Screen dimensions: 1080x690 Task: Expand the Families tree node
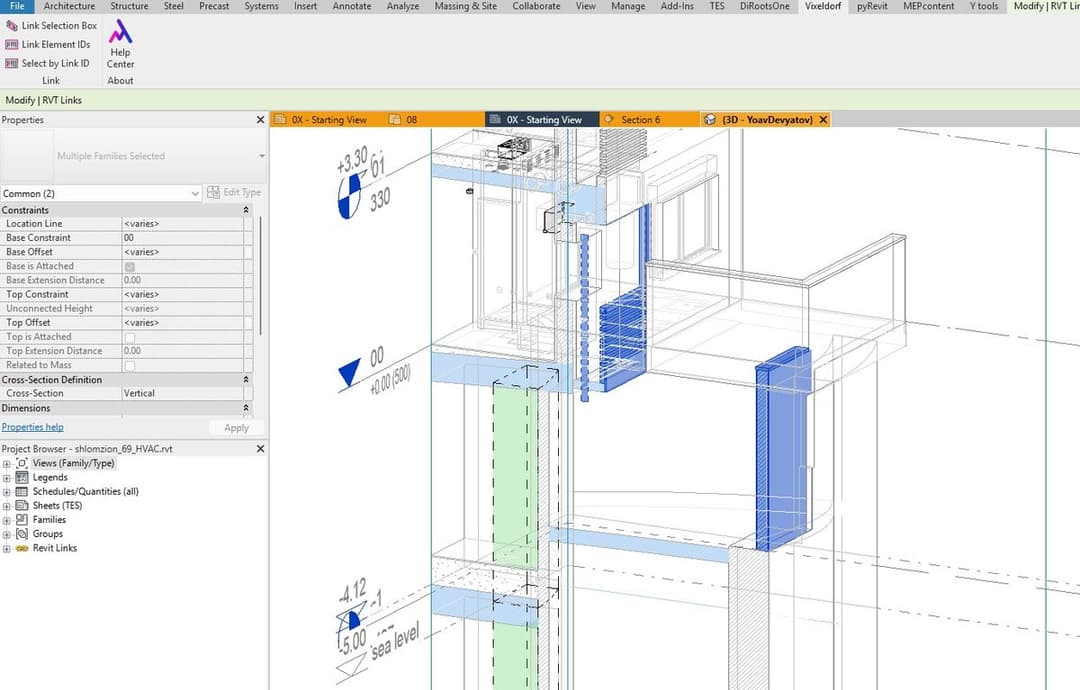7,521
